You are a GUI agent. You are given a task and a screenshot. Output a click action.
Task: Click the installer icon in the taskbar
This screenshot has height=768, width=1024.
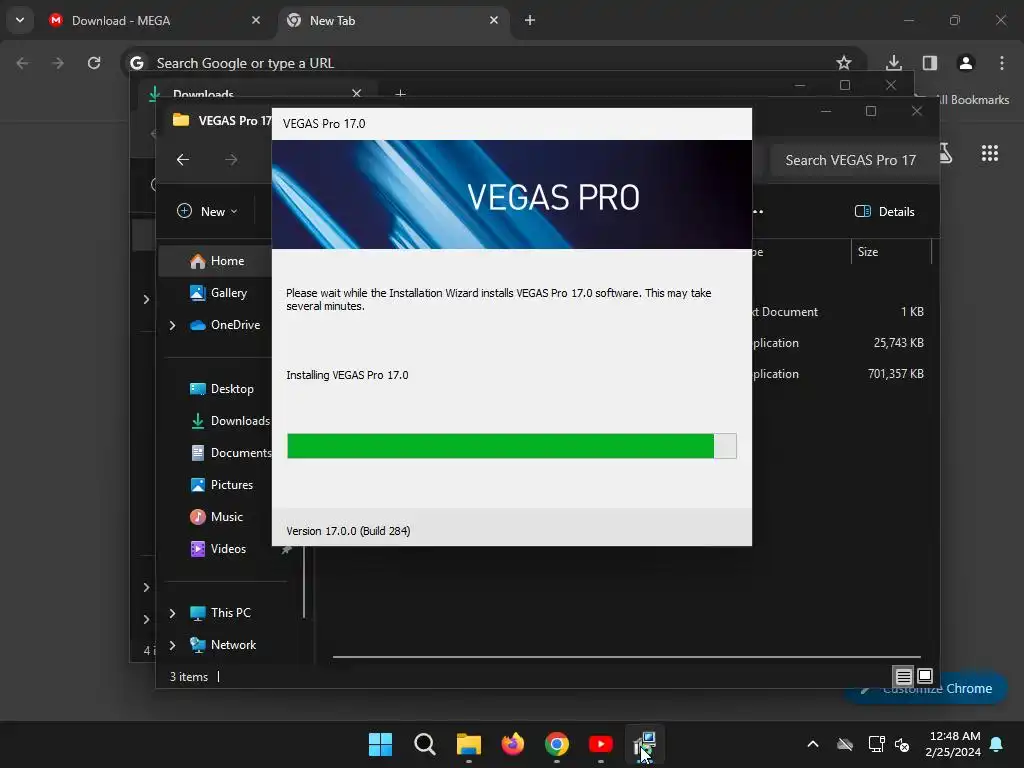tap(645, 744)
